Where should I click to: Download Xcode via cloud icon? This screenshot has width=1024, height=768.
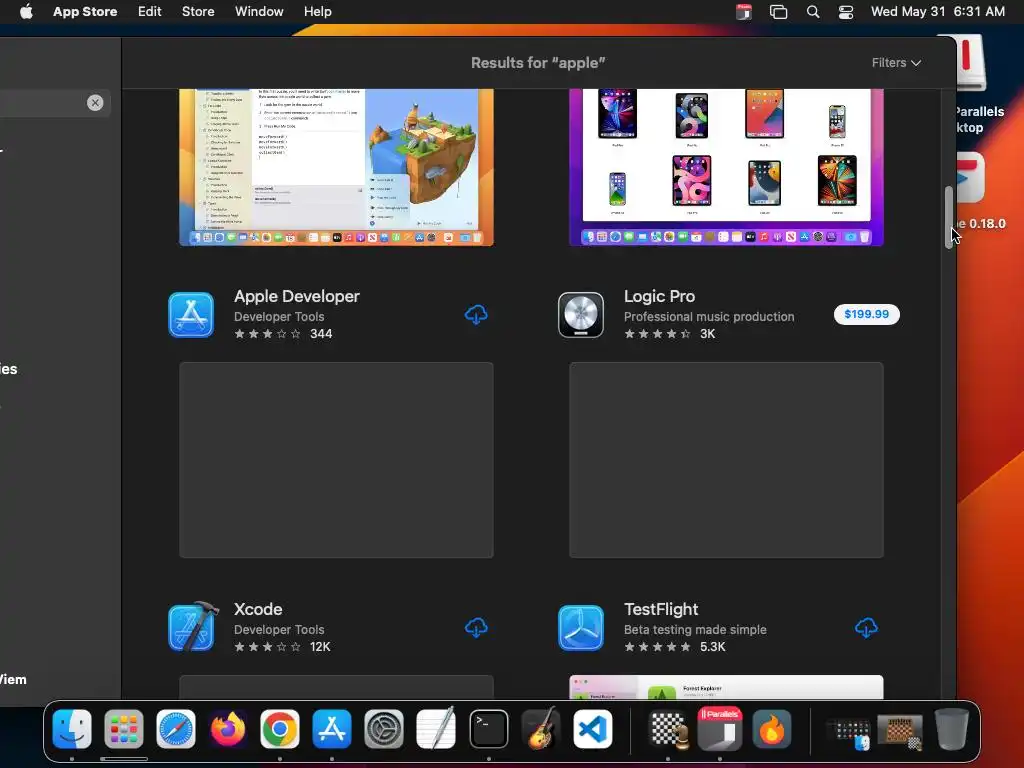click(x=476, y=628)
